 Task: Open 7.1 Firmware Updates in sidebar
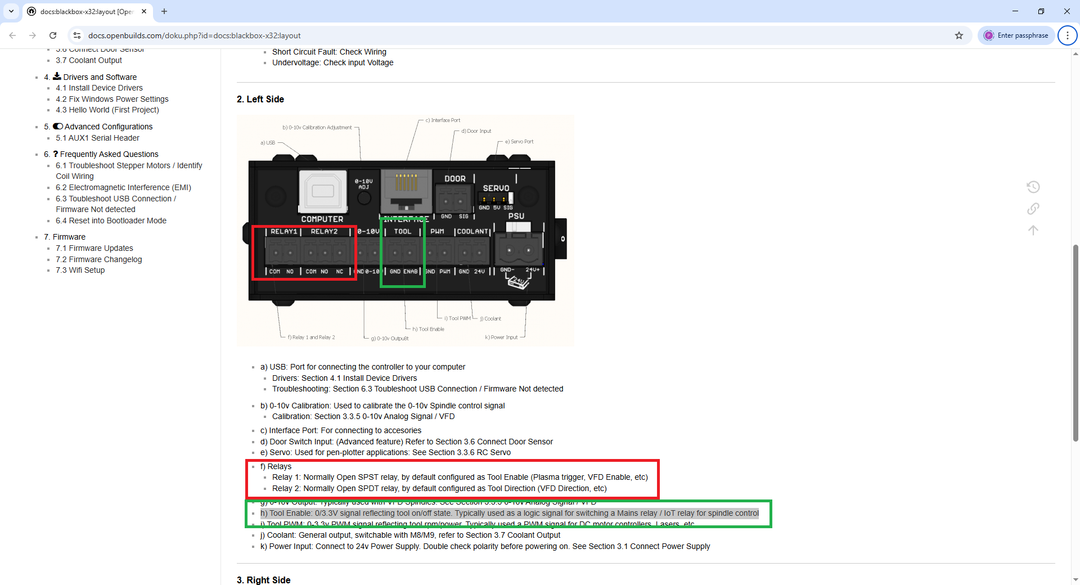coord(94,248)
